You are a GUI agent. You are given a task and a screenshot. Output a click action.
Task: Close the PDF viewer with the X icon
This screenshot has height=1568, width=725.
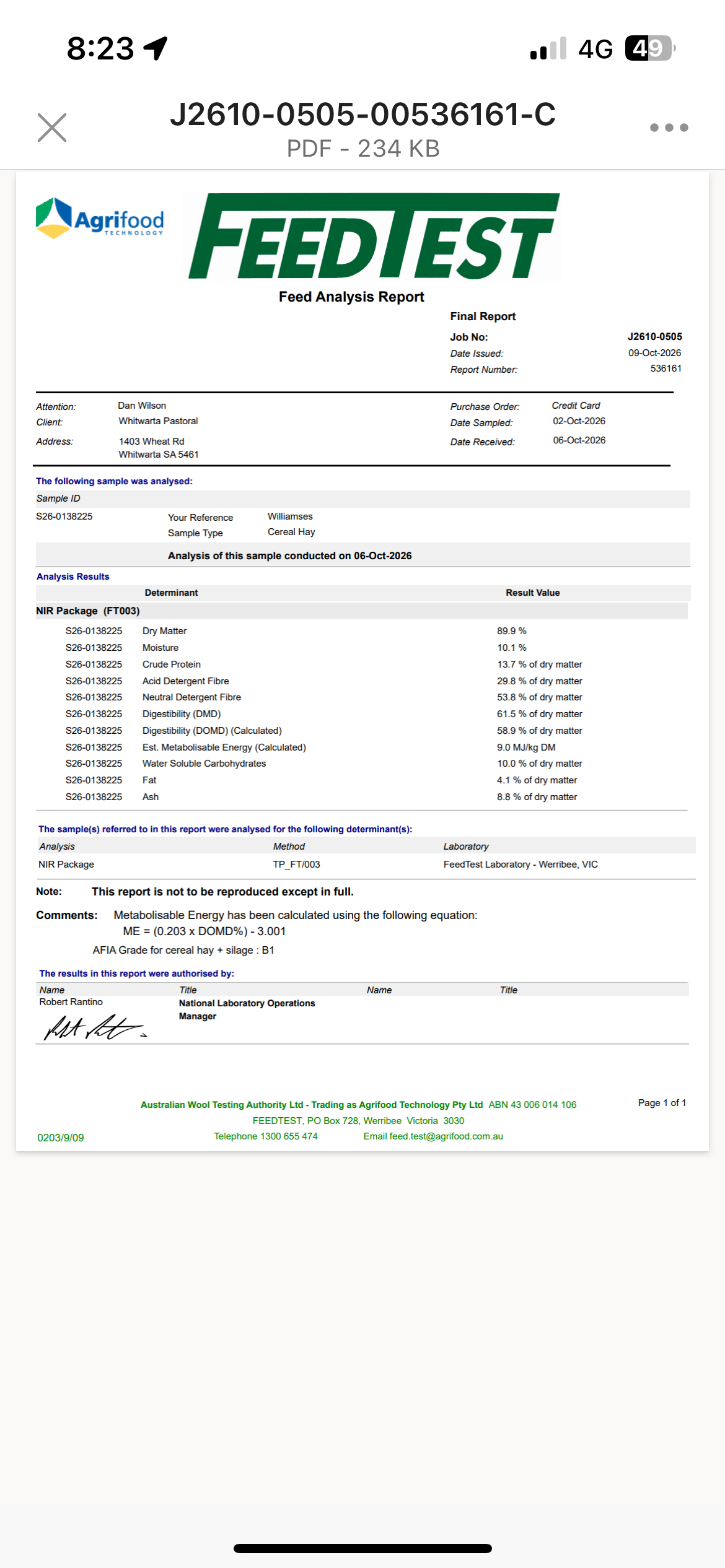pos(52,128)
